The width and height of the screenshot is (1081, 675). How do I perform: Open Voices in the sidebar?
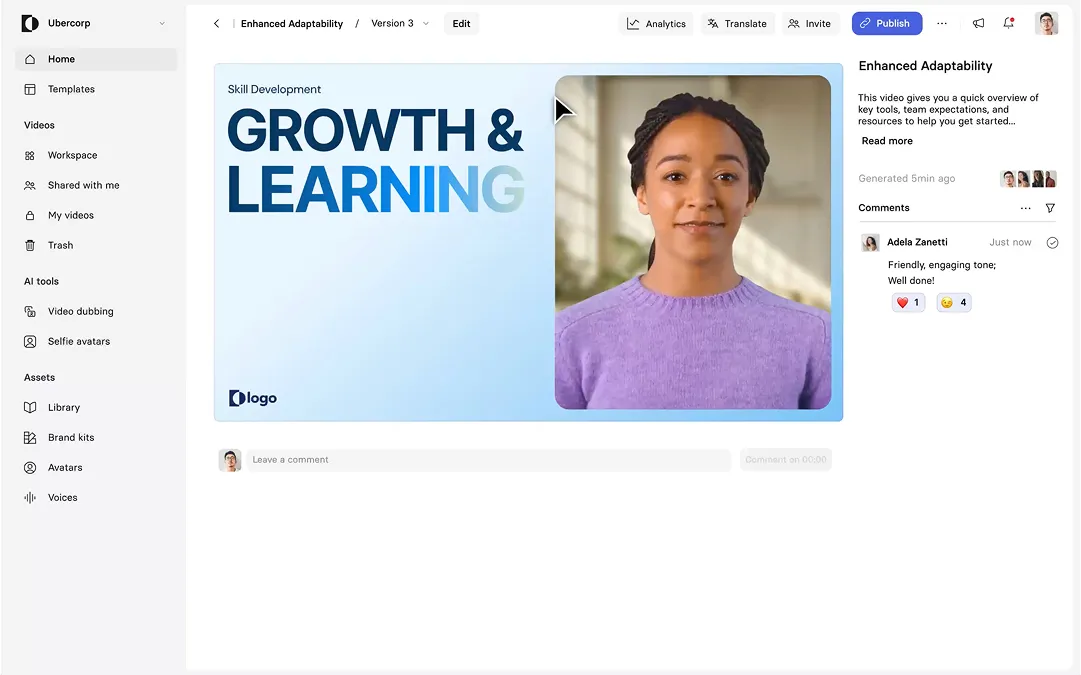[62, 497]
